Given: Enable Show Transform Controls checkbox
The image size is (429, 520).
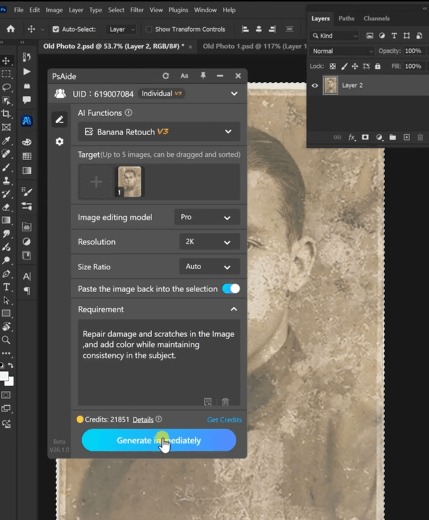Looking at the screenshot, I should click(149, 29).
